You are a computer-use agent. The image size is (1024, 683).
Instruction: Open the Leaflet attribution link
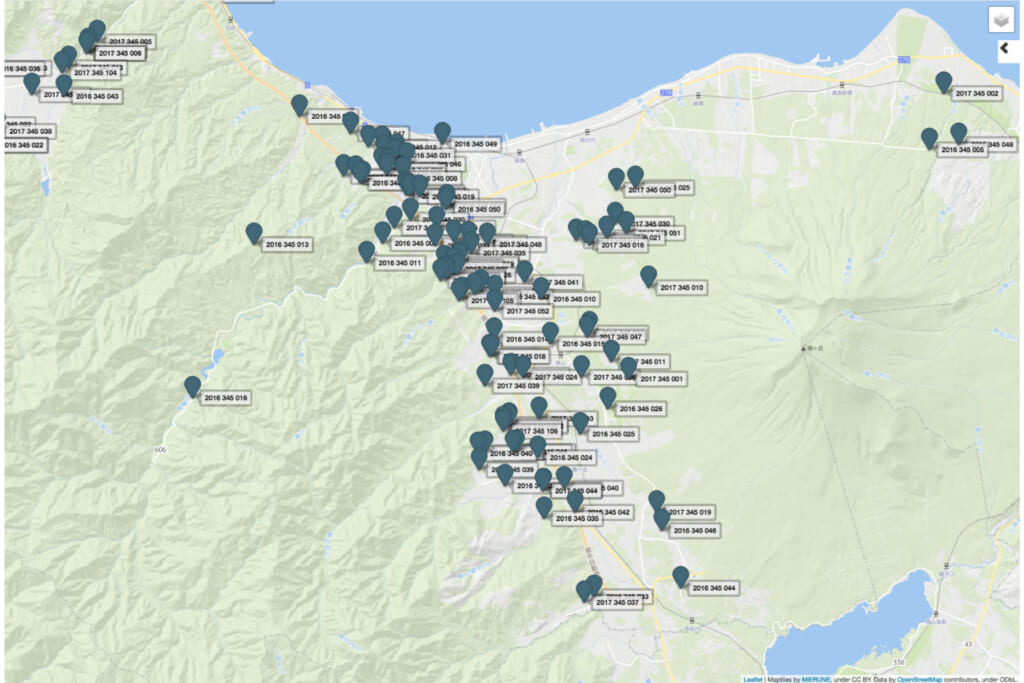tap(753, 678)
